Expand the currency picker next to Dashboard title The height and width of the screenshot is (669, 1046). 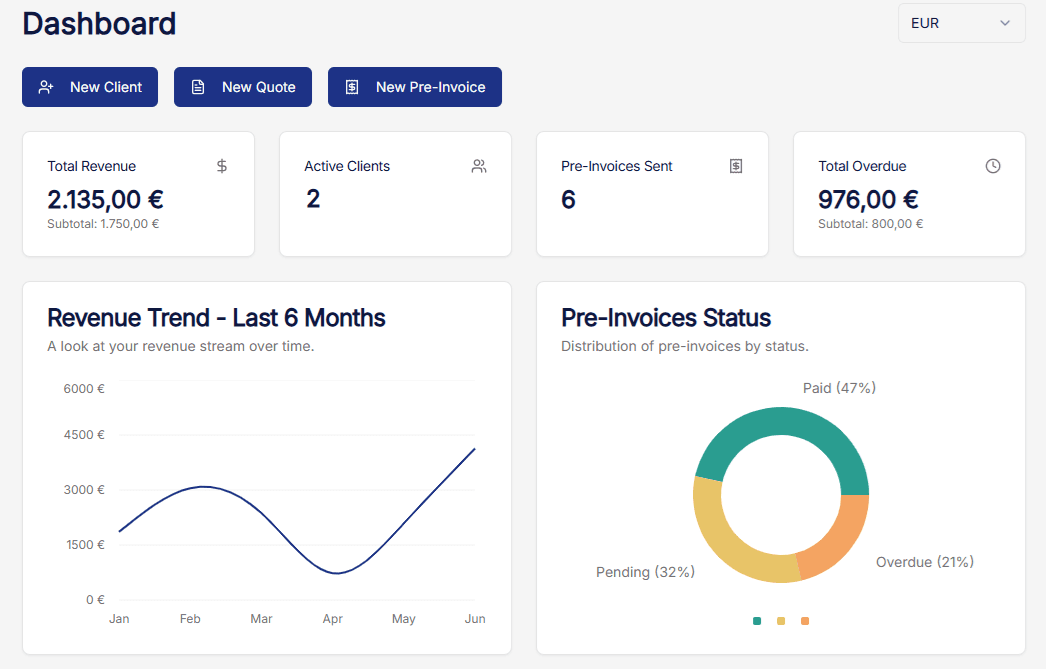click(961, 23)
